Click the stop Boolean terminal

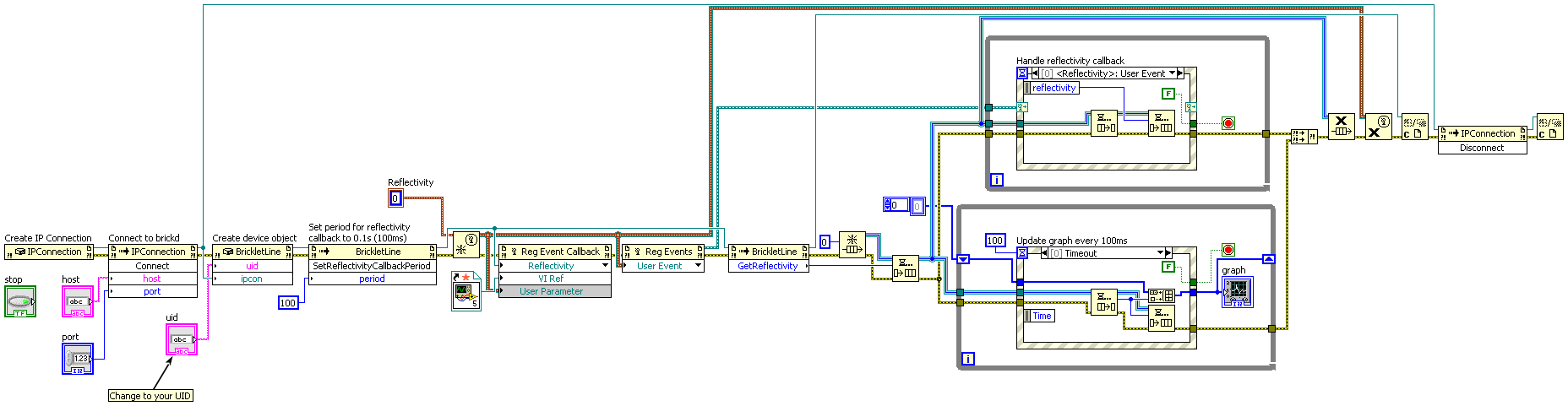20,301
